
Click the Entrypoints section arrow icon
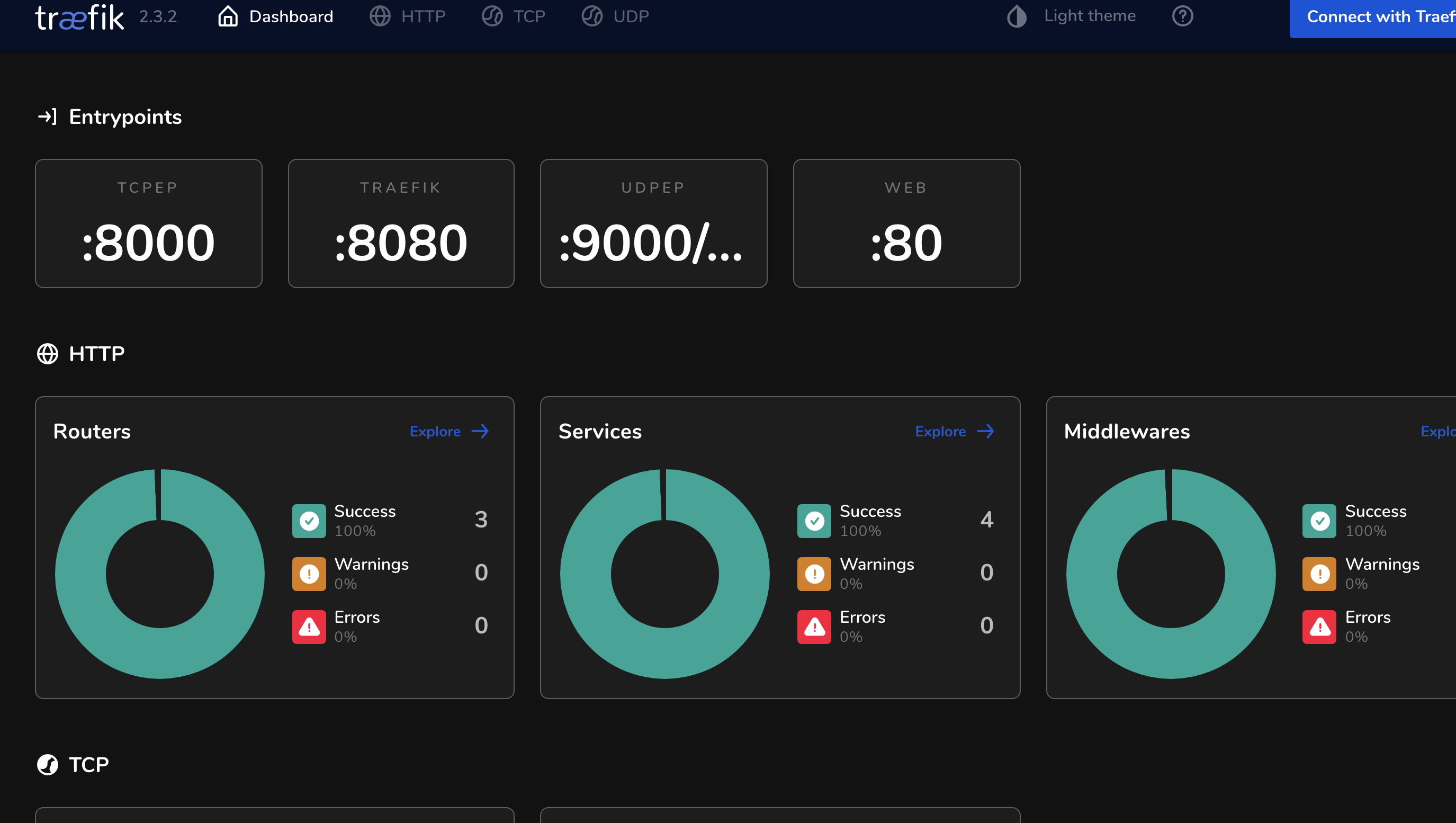pyautogui.click(x=48, y=117)
